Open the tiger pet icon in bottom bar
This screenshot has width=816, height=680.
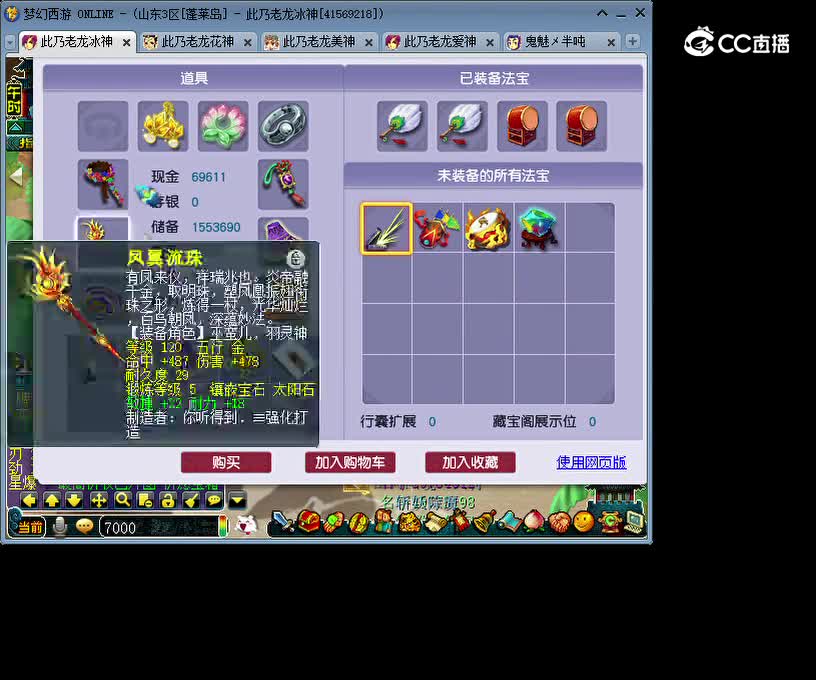(409, 522)
